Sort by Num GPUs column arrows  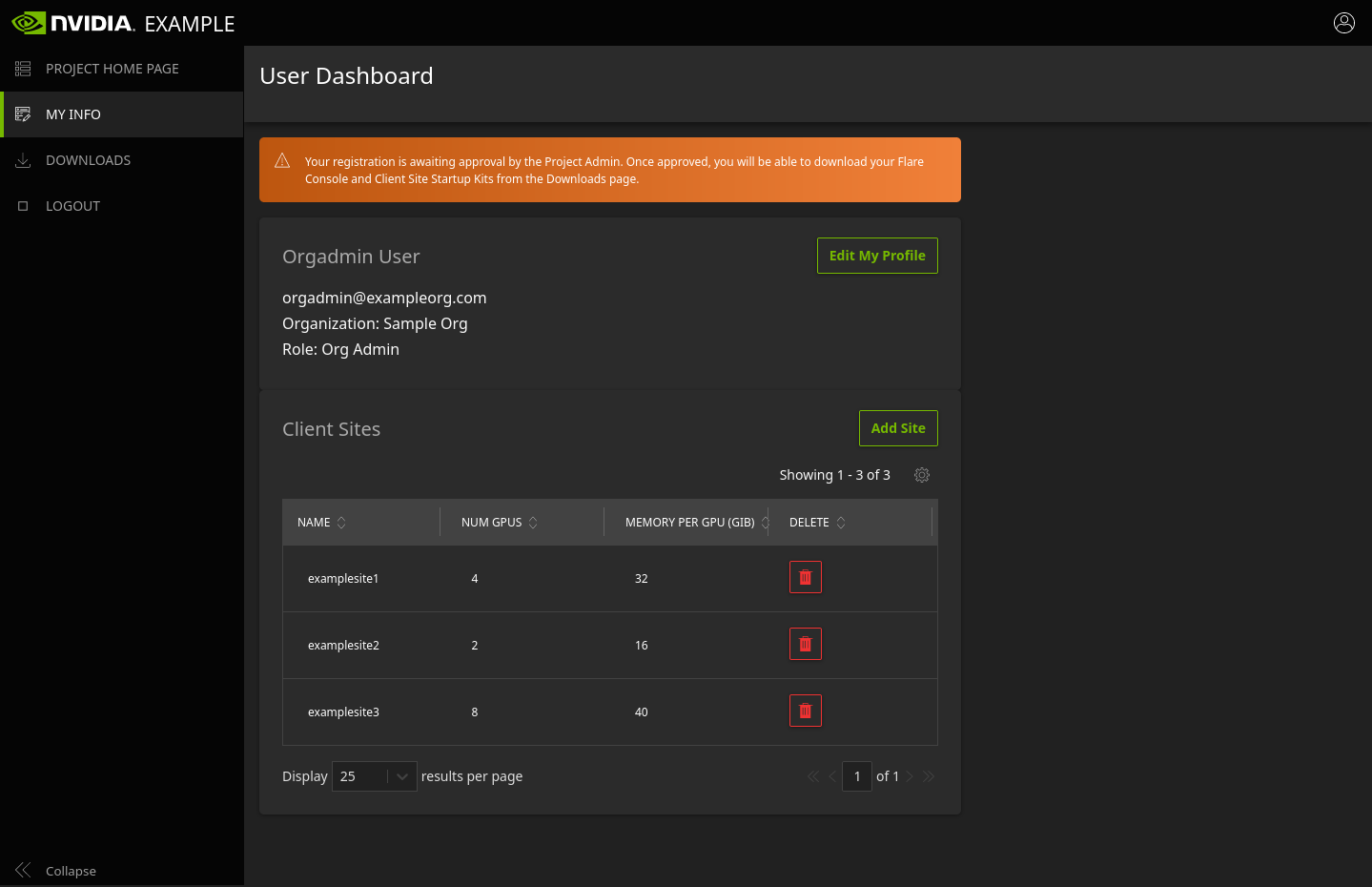(533, 523)
